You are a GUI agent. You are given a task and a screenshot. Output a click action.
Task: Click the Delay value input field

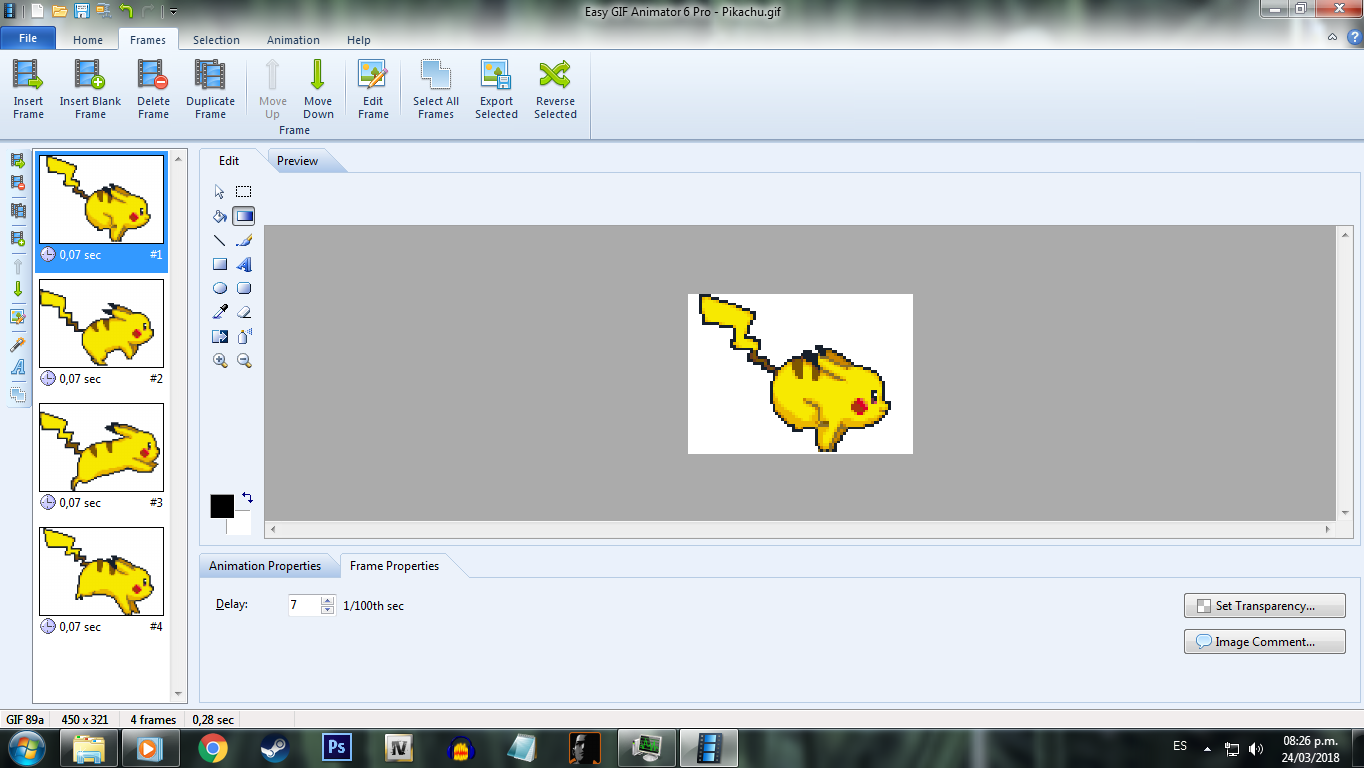click(304, 605)
